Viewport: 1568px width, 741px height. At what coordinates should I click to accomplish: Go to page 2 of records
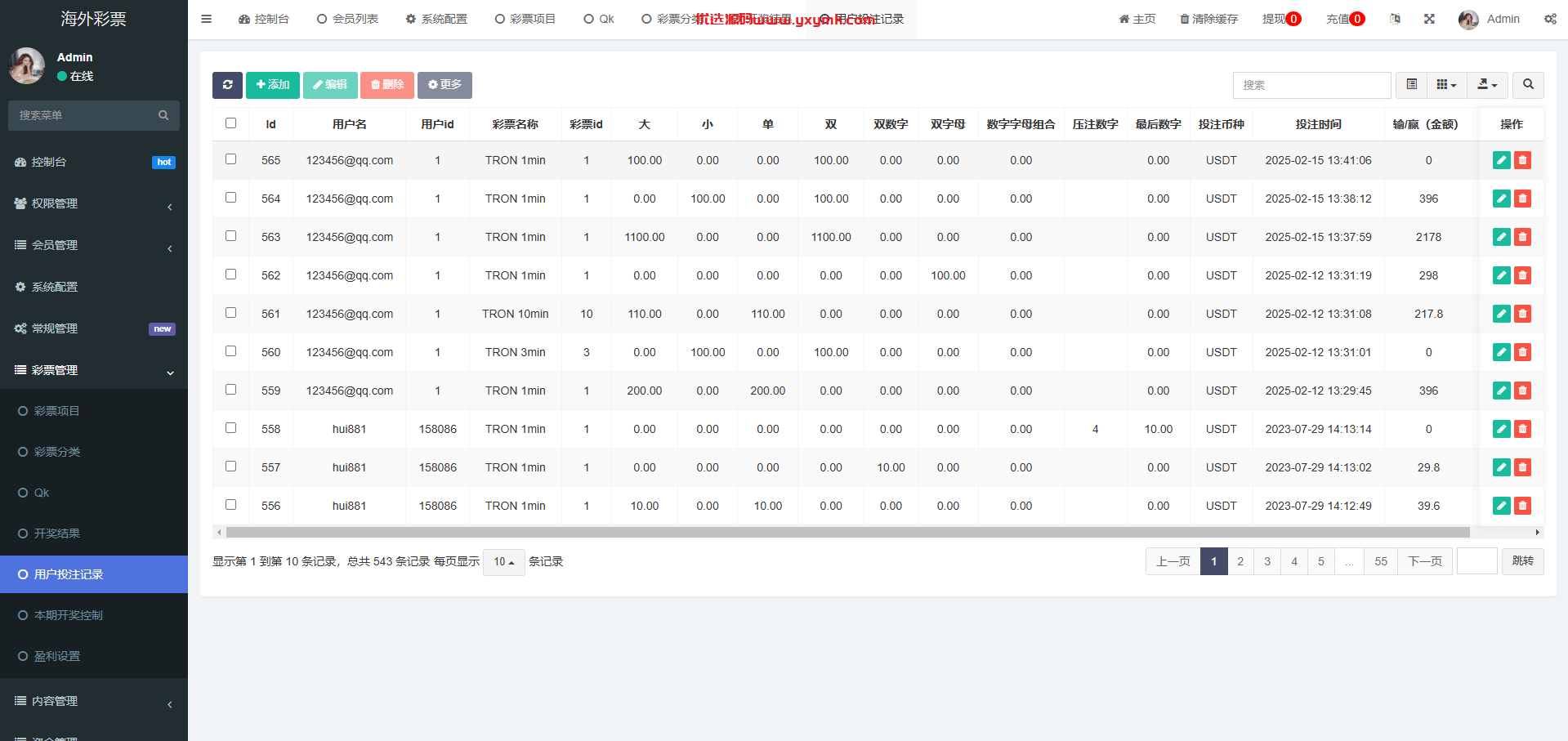tap(1240, 561)
